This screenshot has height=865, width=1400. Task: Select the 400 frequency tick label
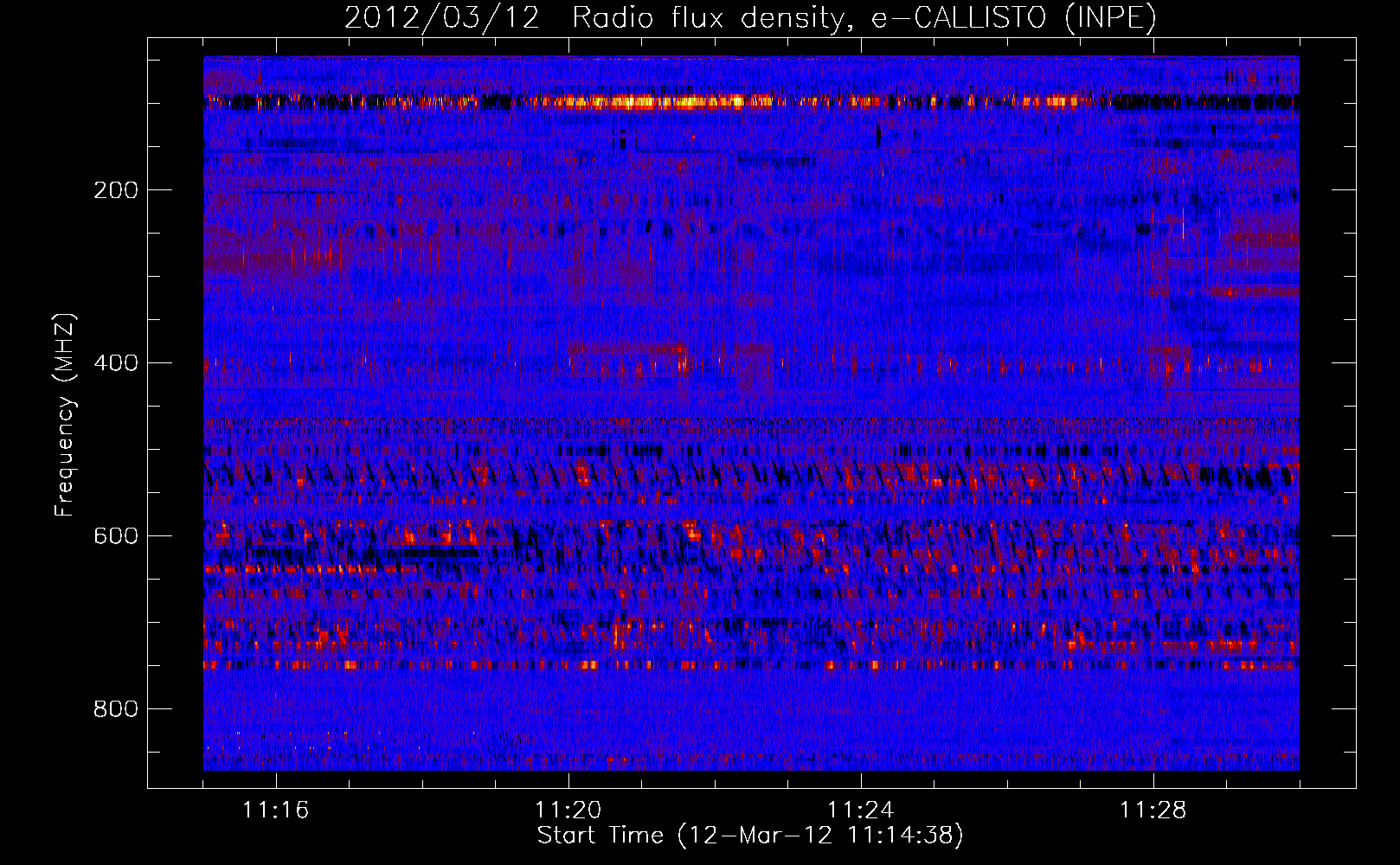(116, 363)
